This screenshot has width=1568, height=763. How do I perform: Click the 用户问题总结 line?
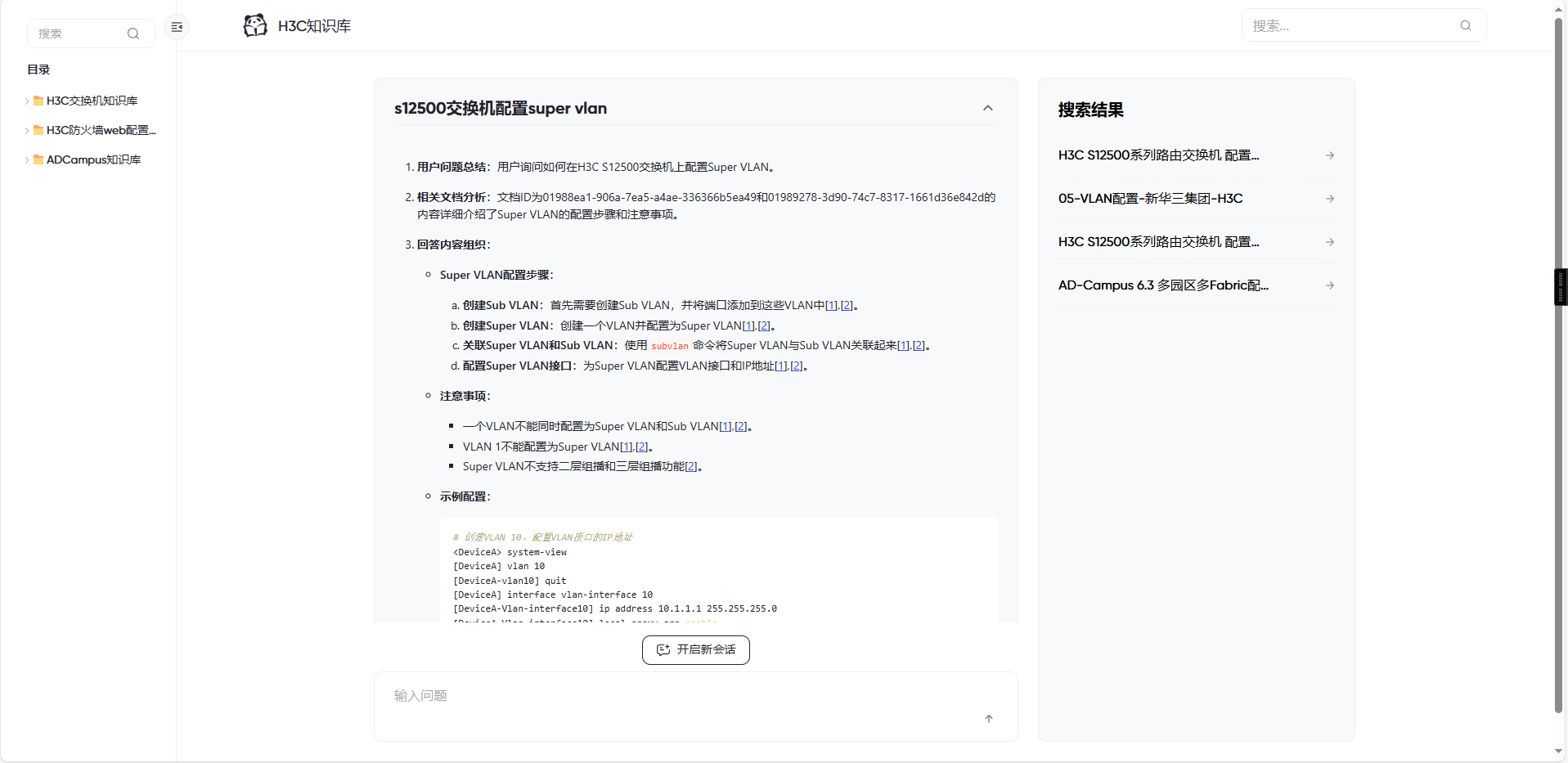[595, 168]
